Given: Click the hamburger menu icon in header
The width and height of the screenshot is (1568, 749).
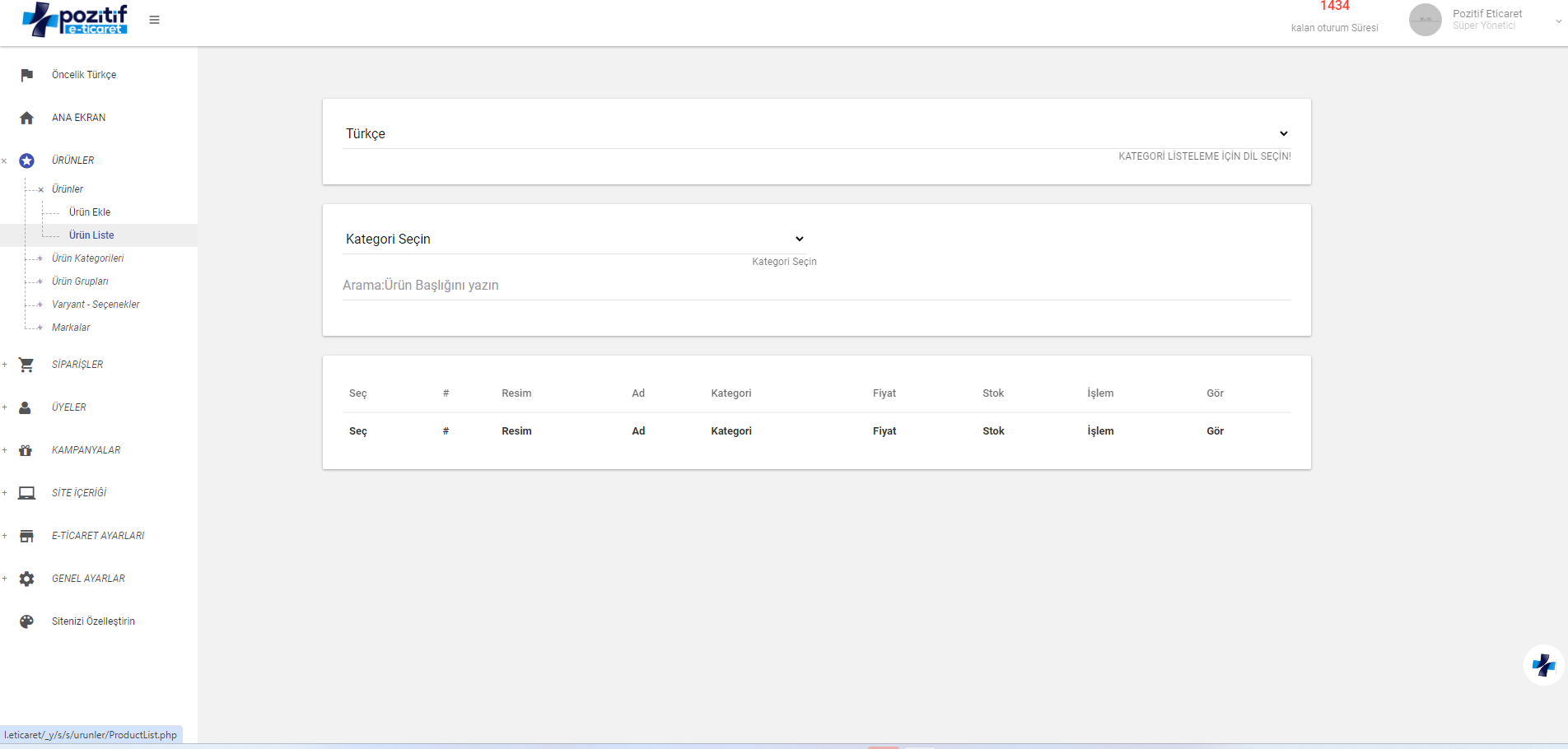Looking at the screenshot, I should pos(154,20).
